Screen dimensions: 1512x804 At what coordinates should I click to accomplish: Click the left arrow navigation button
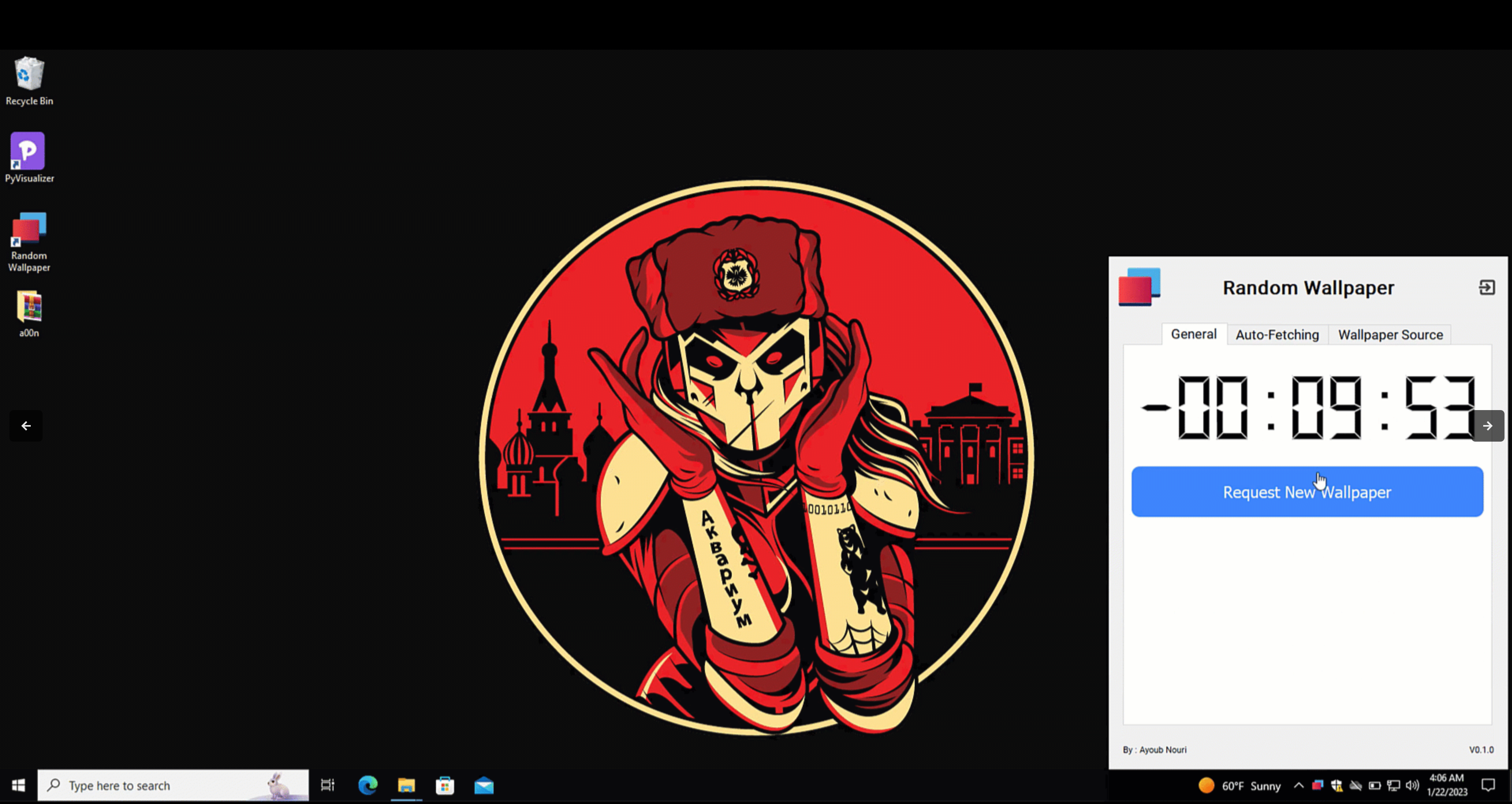[26, 426]
